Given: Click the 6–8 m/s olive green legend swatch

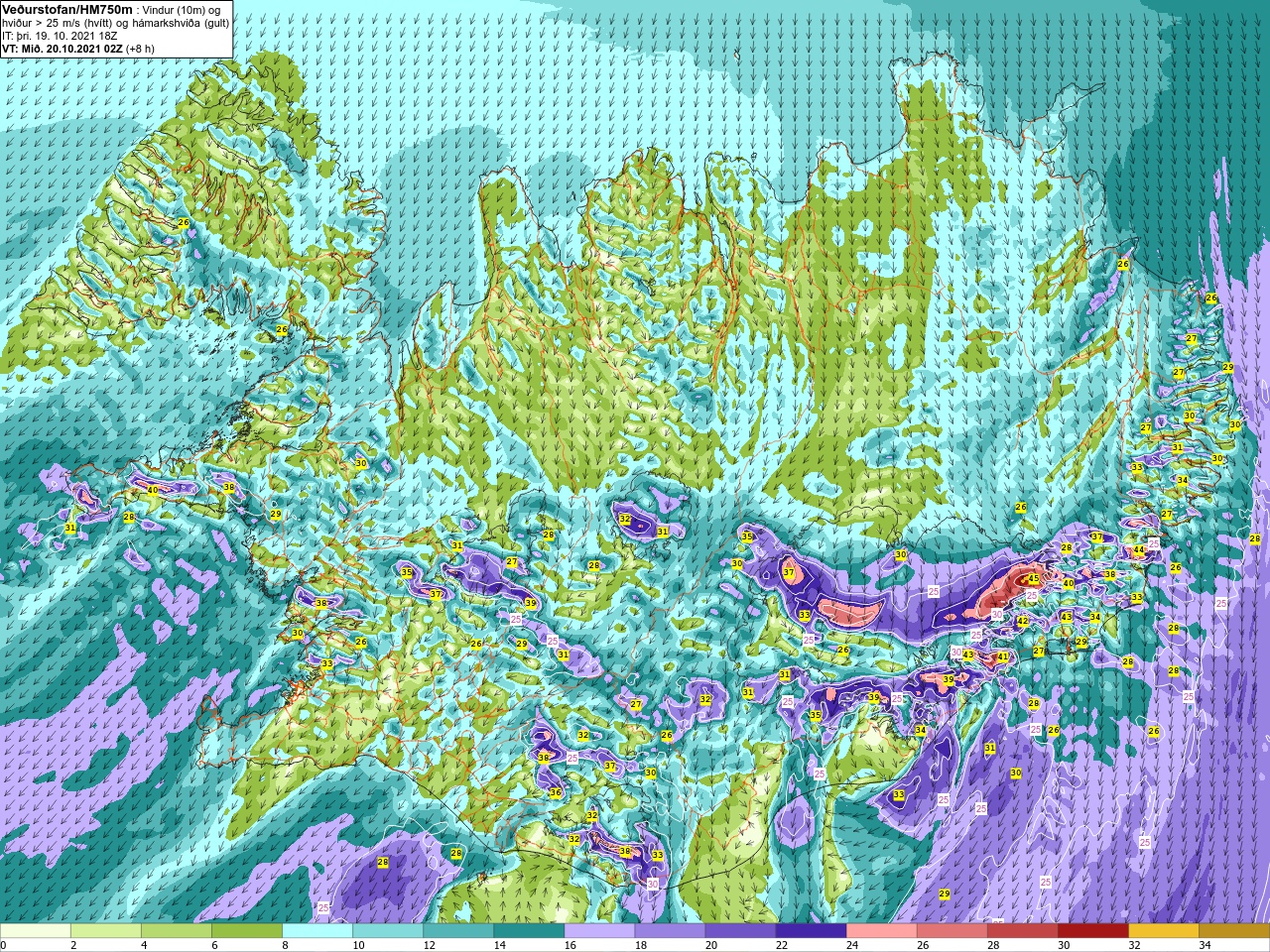Looking at the screenshot, I should pyautogui.click(x=247, y=931).
